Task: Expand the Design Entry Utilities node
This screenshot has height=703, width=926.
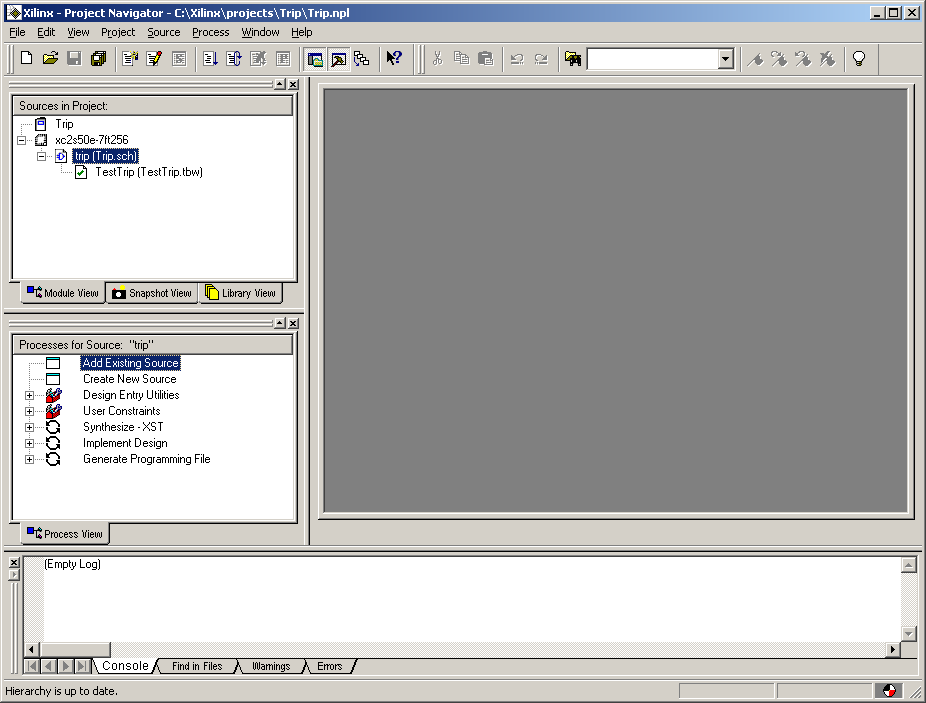Action: click(29, 395)
